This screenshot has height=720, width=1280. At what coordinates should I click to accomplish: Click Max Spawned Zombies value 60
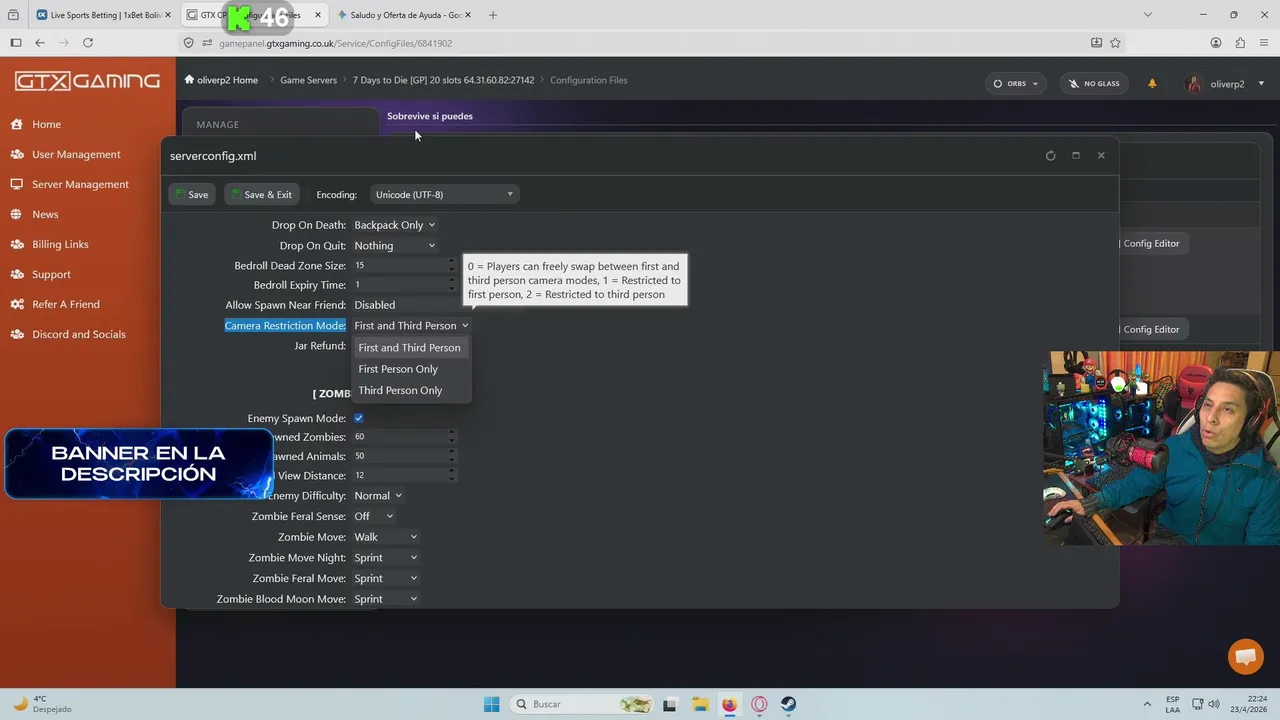tap(400, 437)
